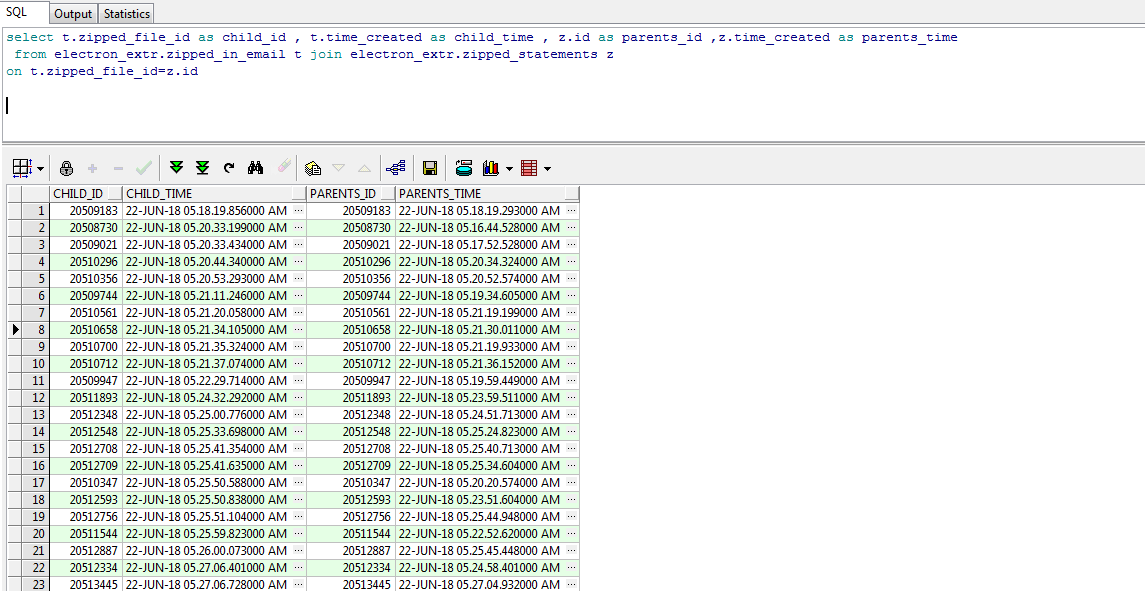This screenshot has width=1145, height=591.
Task: Fetch last page of results
Action: pyautogui.click(x=203, y=168)
